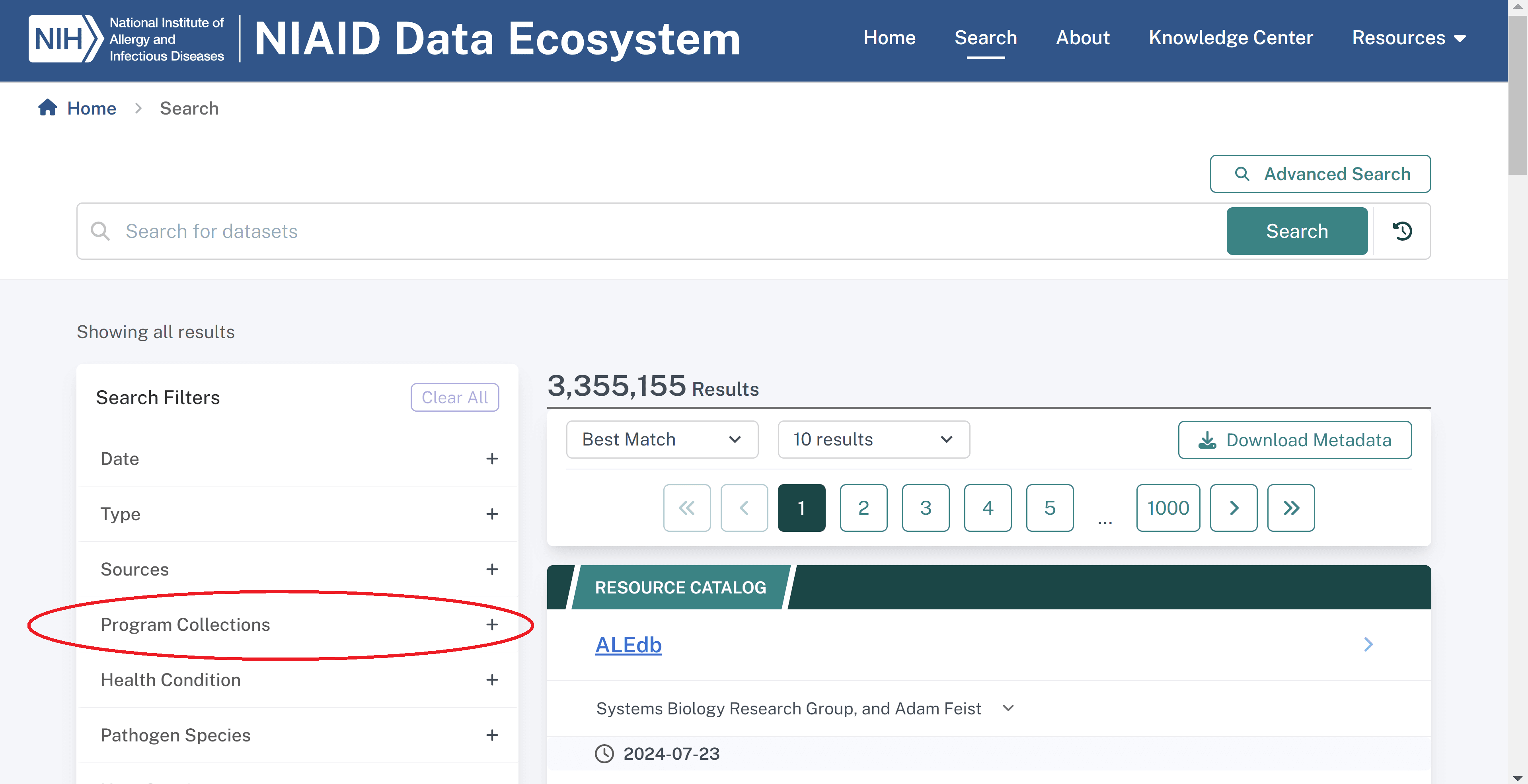Click the home icon in breadcrumb
This screenshot has width=1528, height=784.
point(47,108)
